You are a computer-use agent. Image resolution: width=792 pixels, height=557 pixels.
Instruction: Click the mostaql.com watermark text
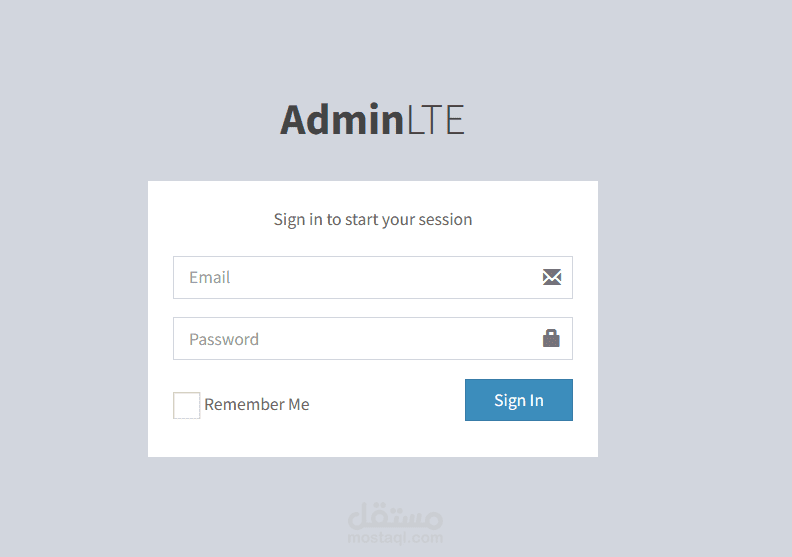(396, 538)
